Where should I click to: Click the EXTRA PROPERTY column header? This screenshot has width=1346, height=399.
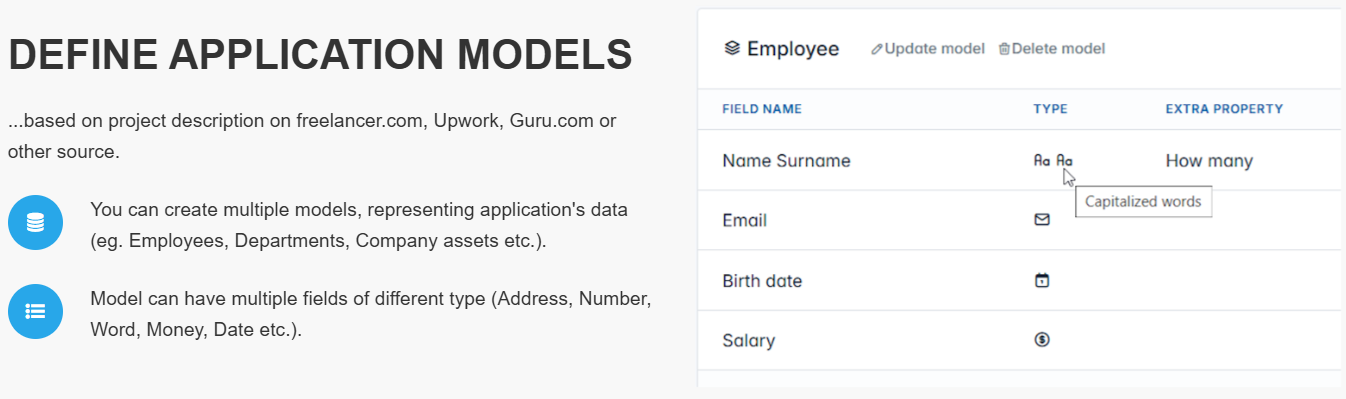(1224, 109)
